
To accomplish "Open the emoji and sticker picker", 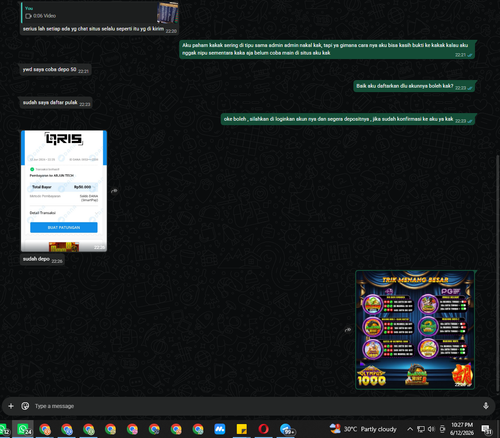I will pos(25,406).
